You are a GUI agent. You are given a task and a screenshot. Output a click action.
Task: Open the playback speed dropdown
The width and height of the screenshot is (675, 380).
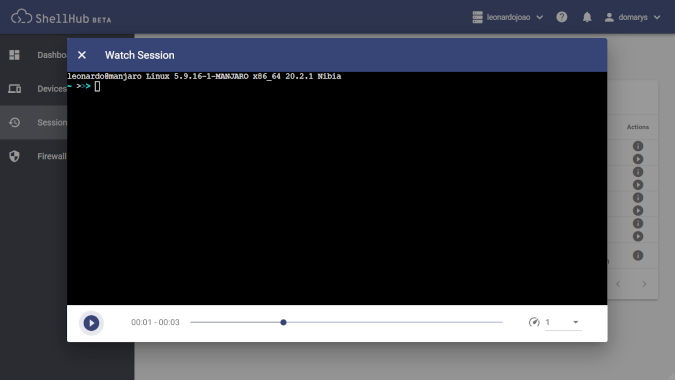tap(564, 322)
